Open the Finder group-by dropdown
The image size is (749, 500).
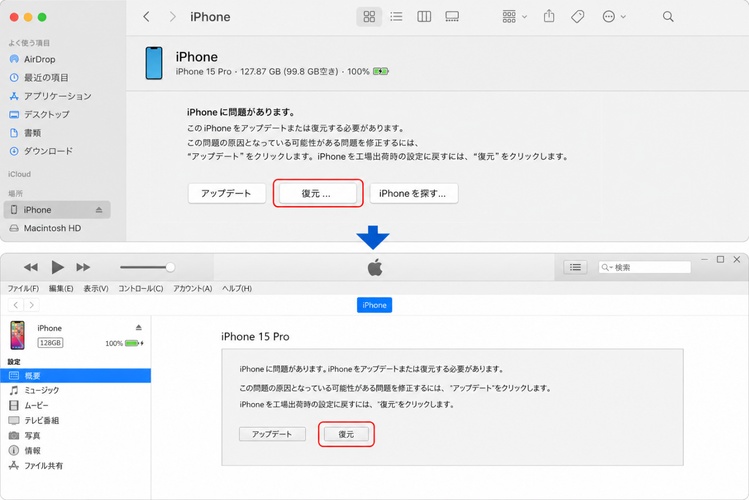click(x=514, y=17)
